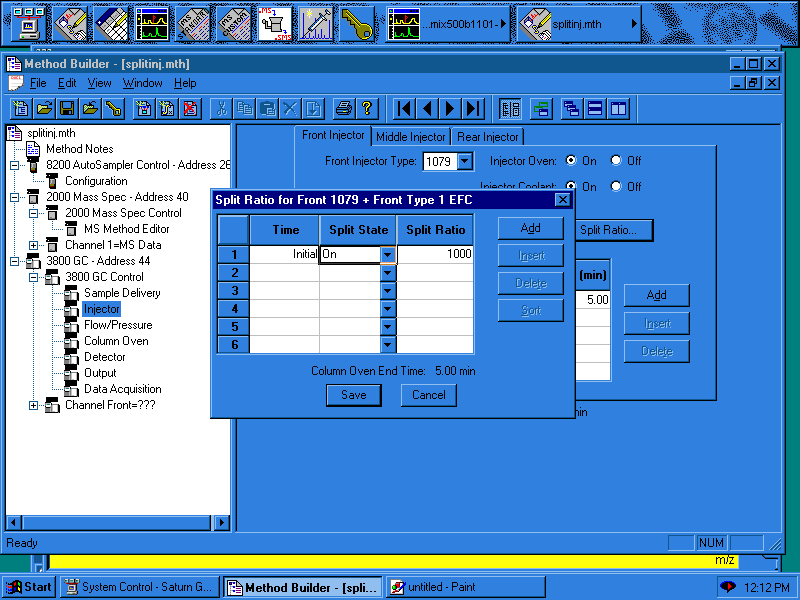
Task: Expand the Channel 1=MS Data node
Action: point(33,245)
